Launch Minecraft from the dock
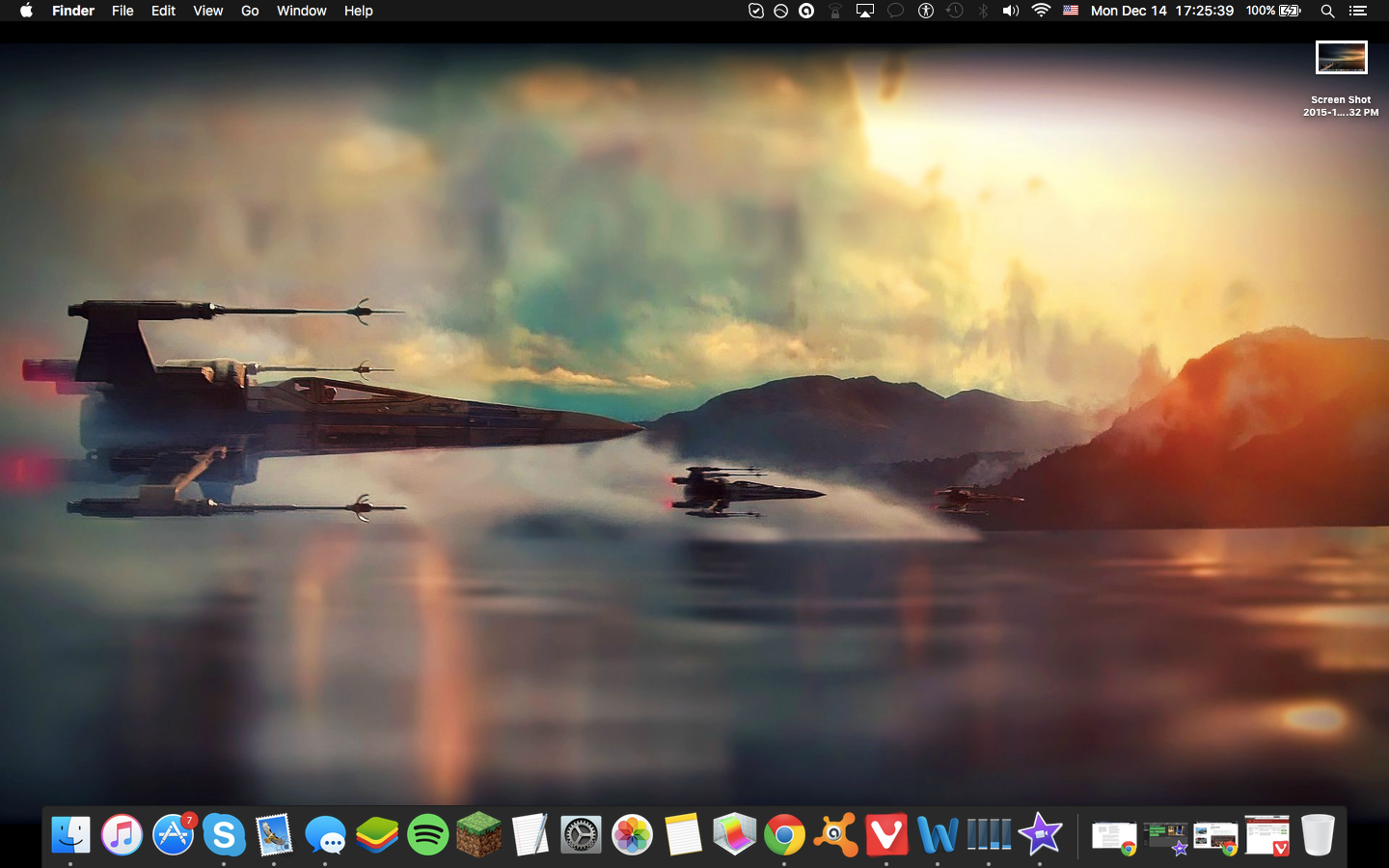 (478, 834)
